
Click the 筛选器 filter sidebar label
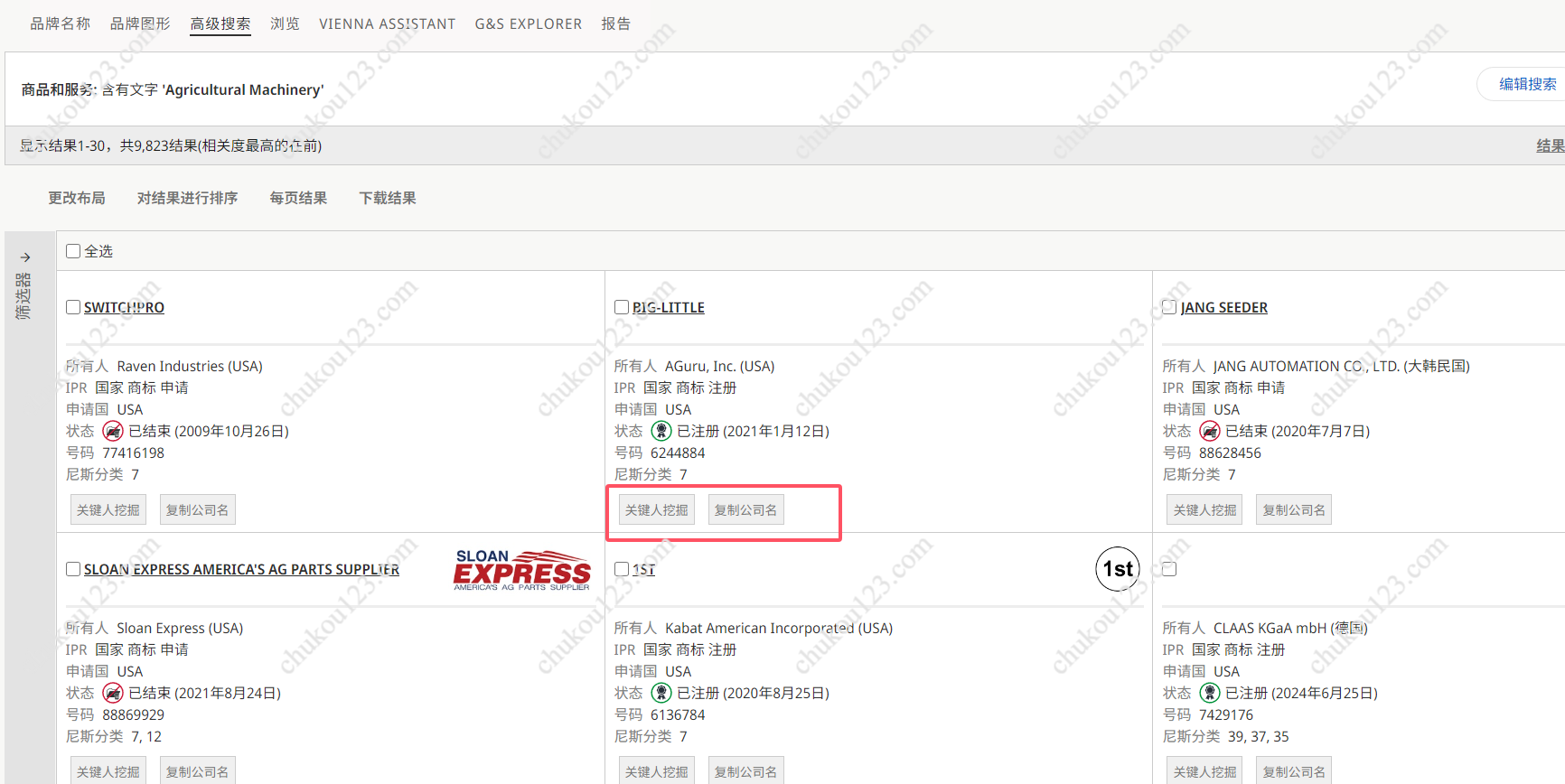tap(23, 296)
